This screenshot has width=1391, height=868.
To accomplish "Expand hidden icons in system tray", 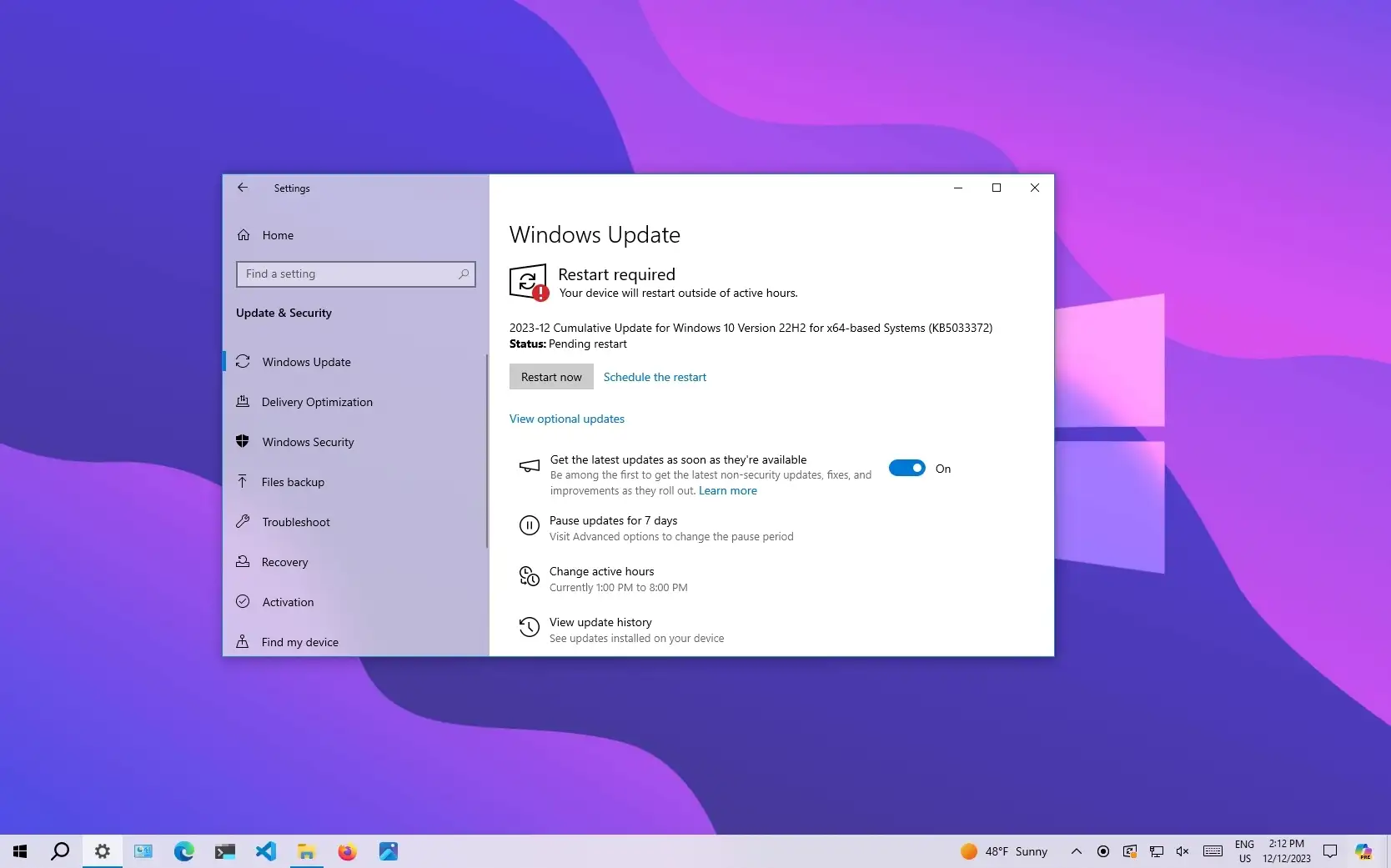I will 1076,851.
